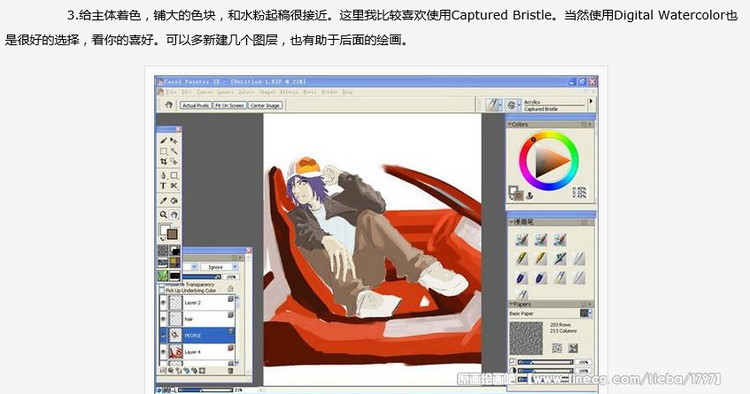The width and height of the screenshot is (750, 394).
Task: Toggle visibility of PEOPLE layer
Action: (x=164, y=336)
